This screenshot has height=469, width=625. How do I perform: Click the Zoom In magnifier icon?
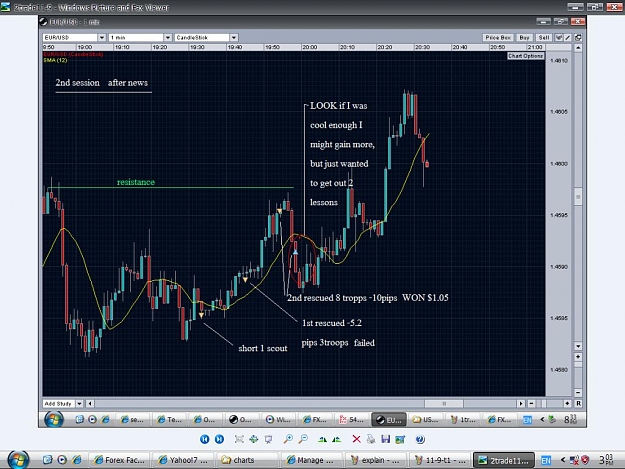click(x=288, y=439)
